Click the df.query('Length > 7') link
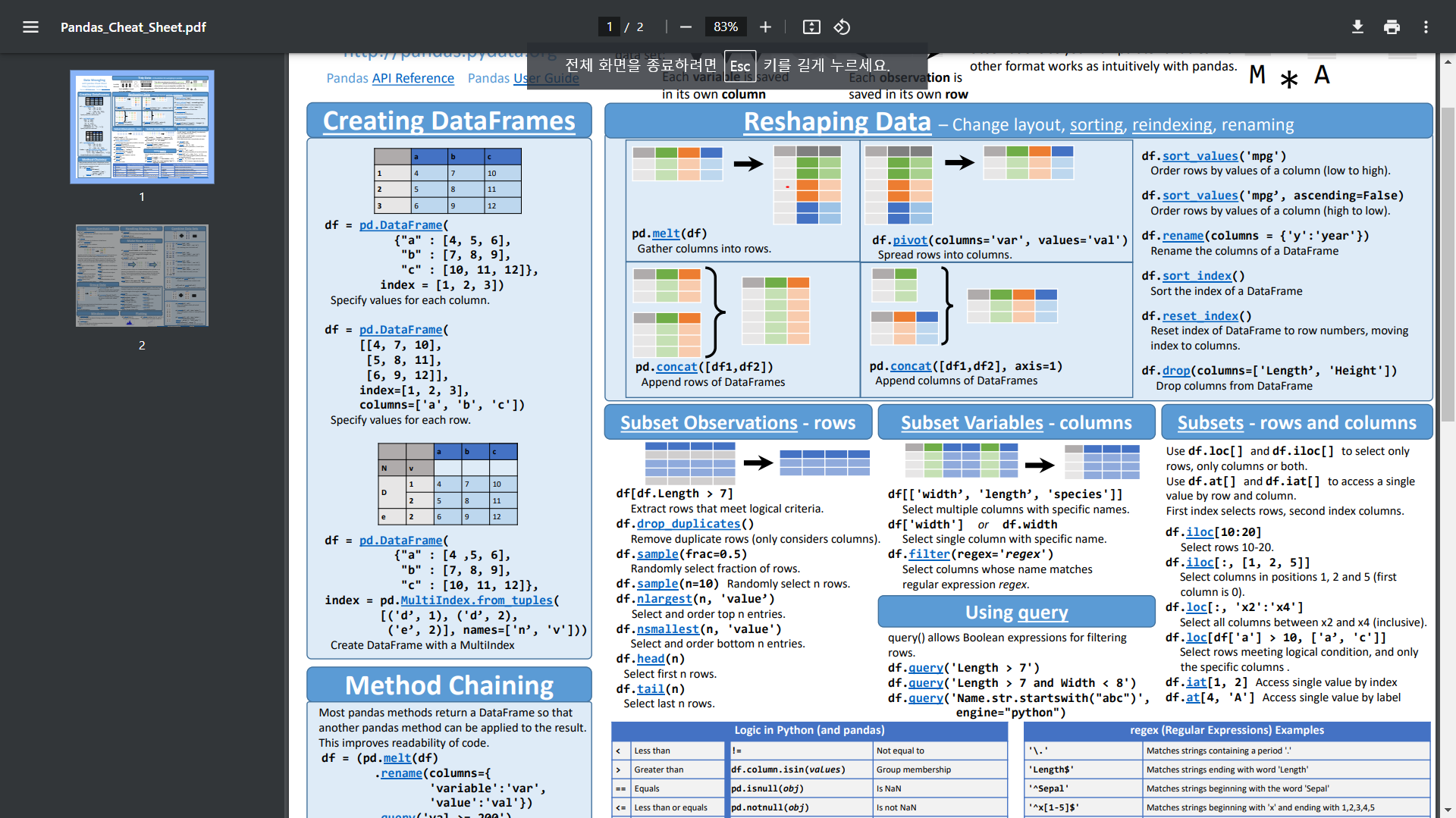1456x818 pixels. pyautogui.click(x=926, y=668)
